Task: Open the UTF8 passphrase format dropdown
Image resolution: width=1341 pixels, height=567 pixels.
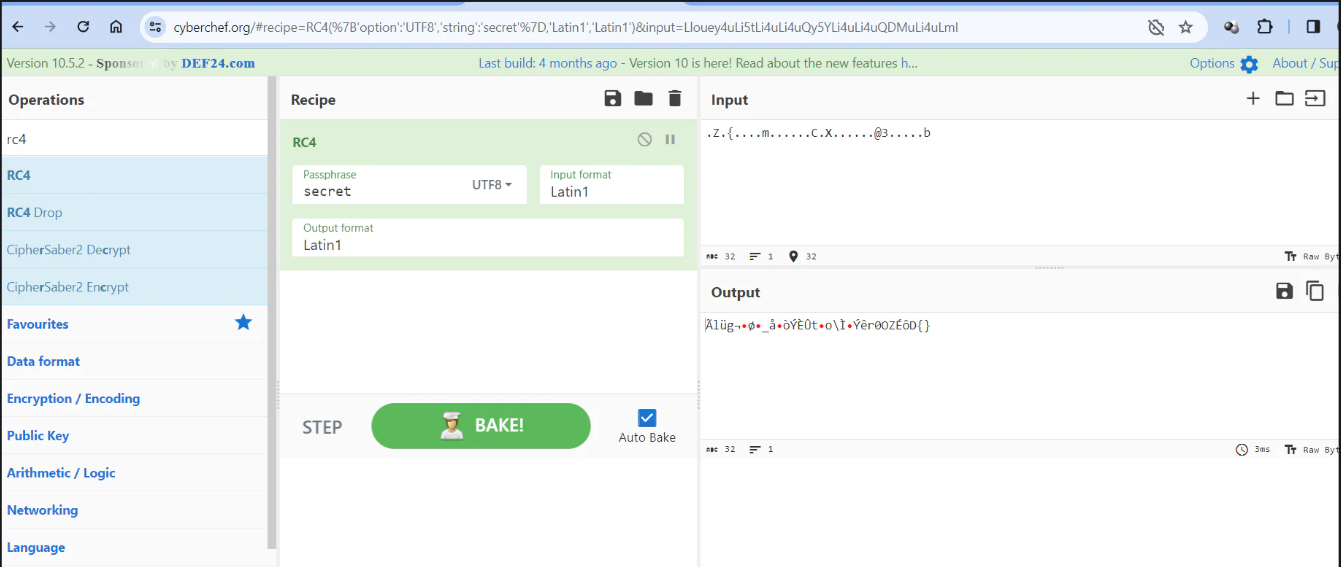Action: click(492, 185)
